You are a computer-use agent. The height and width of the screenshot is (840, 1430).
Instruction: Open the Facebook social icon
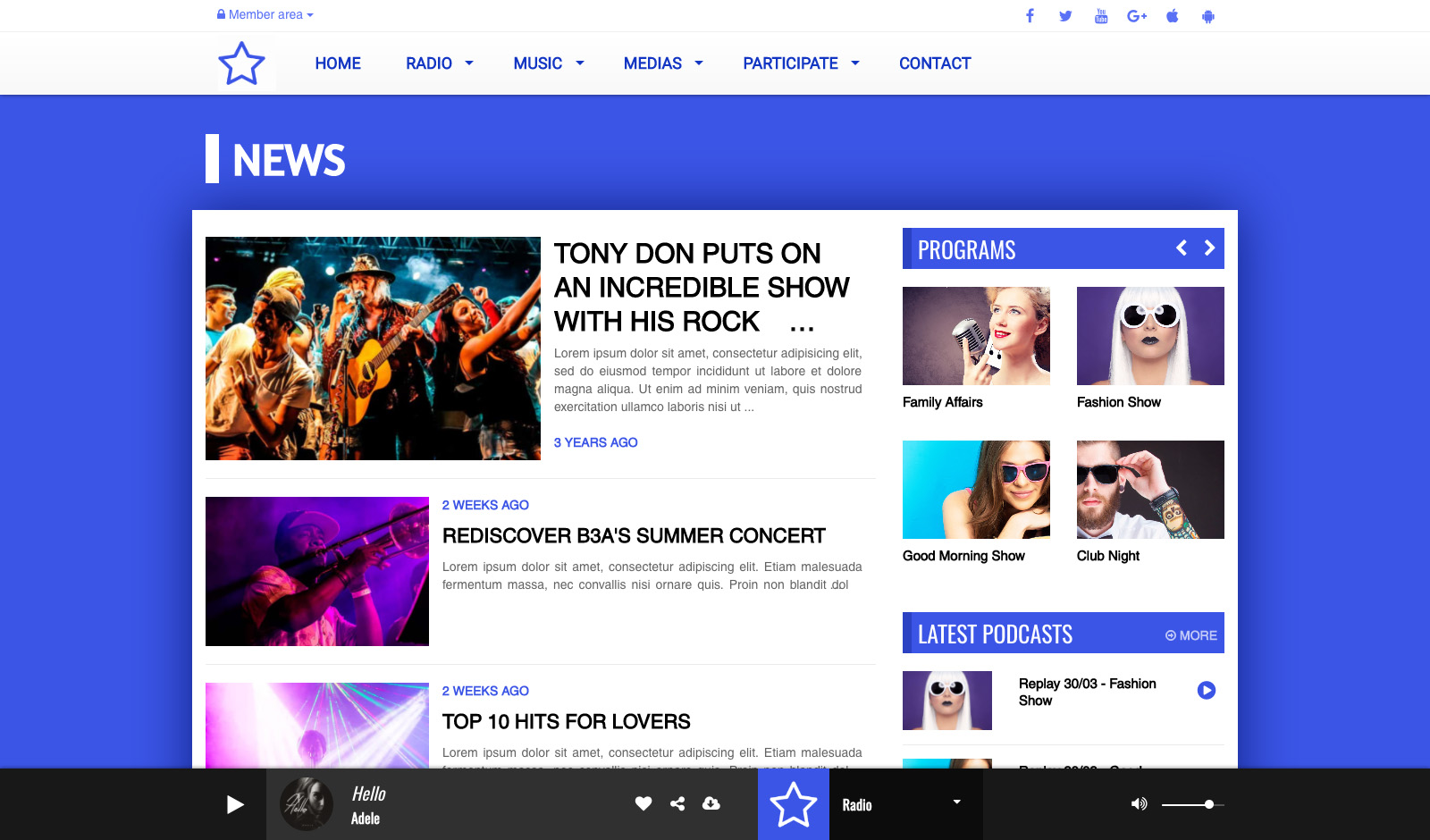tap(1030, 16)
